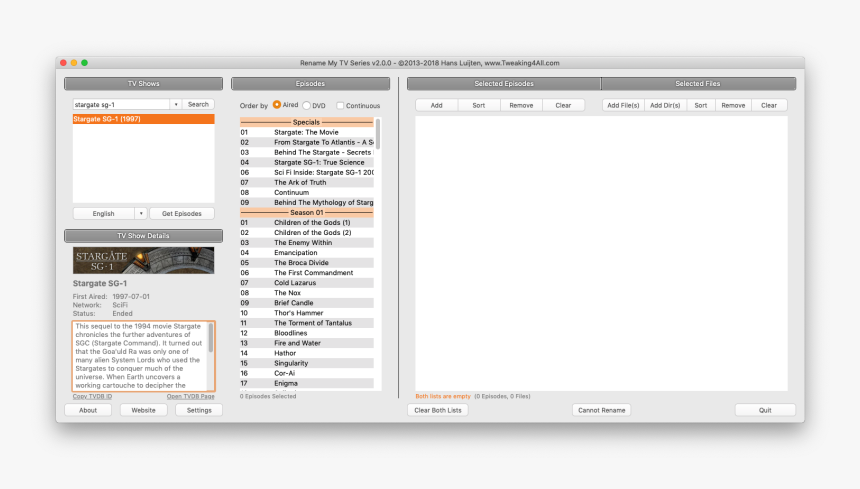The width and height of the screenshot is (860, 489).
Task: Click the Season 01 section header row
Action: [x=307, y=212]
